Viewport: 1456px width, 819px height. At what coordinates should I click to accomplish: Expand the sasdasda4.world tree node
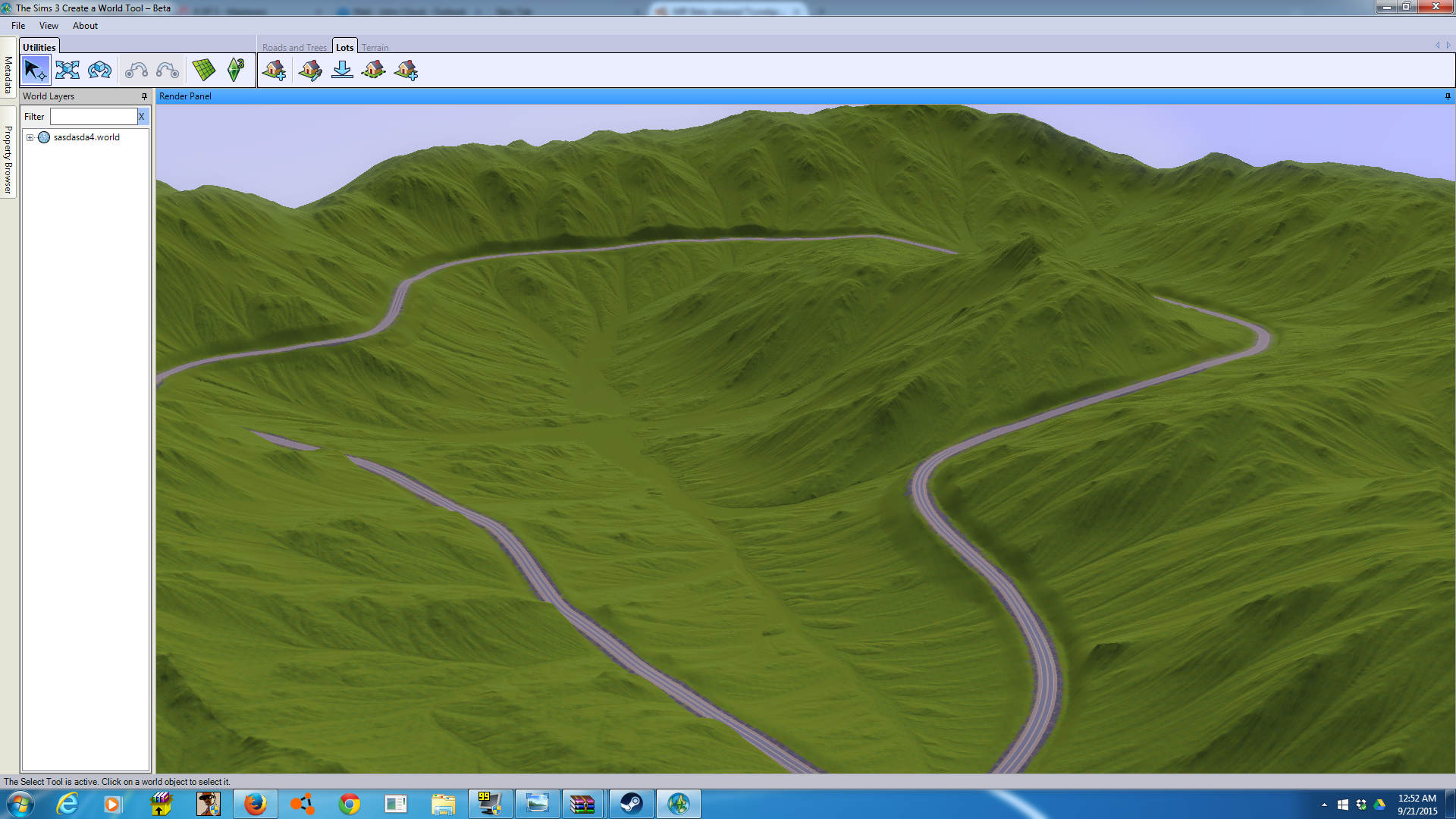click(x=30, y=137)
